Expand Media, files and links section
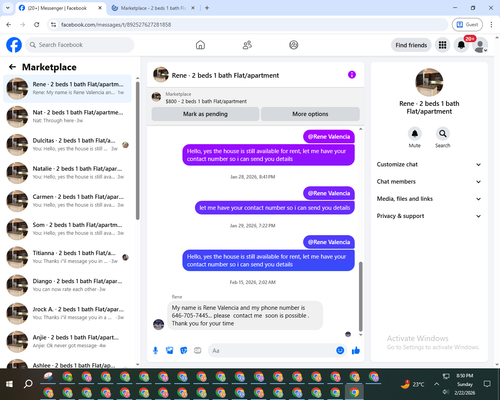The width and height of the screenshot is (500, 400). (429, 199)
